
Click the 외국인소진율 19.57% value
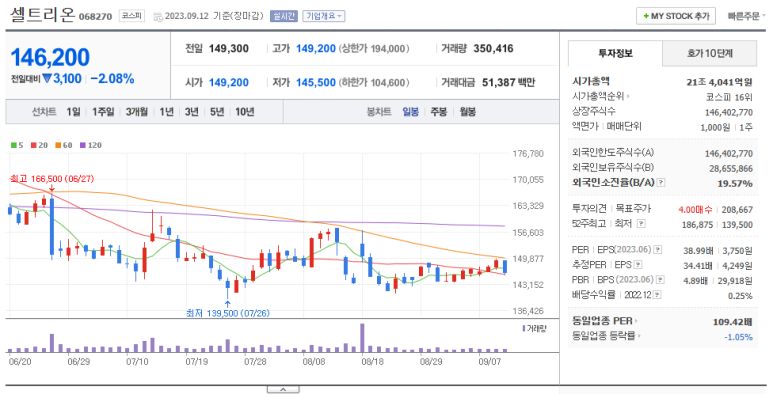[735, 183]
